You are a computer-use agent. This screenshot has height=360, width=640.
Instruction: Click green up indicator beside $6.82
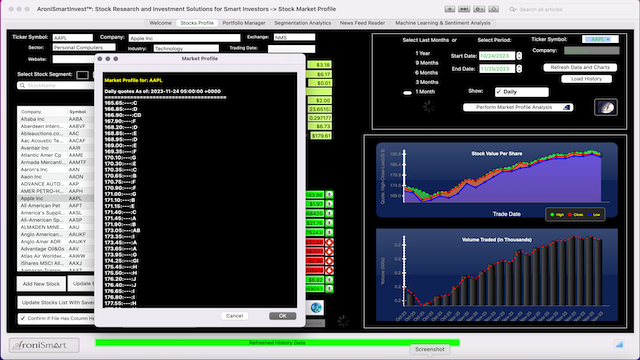329,280
